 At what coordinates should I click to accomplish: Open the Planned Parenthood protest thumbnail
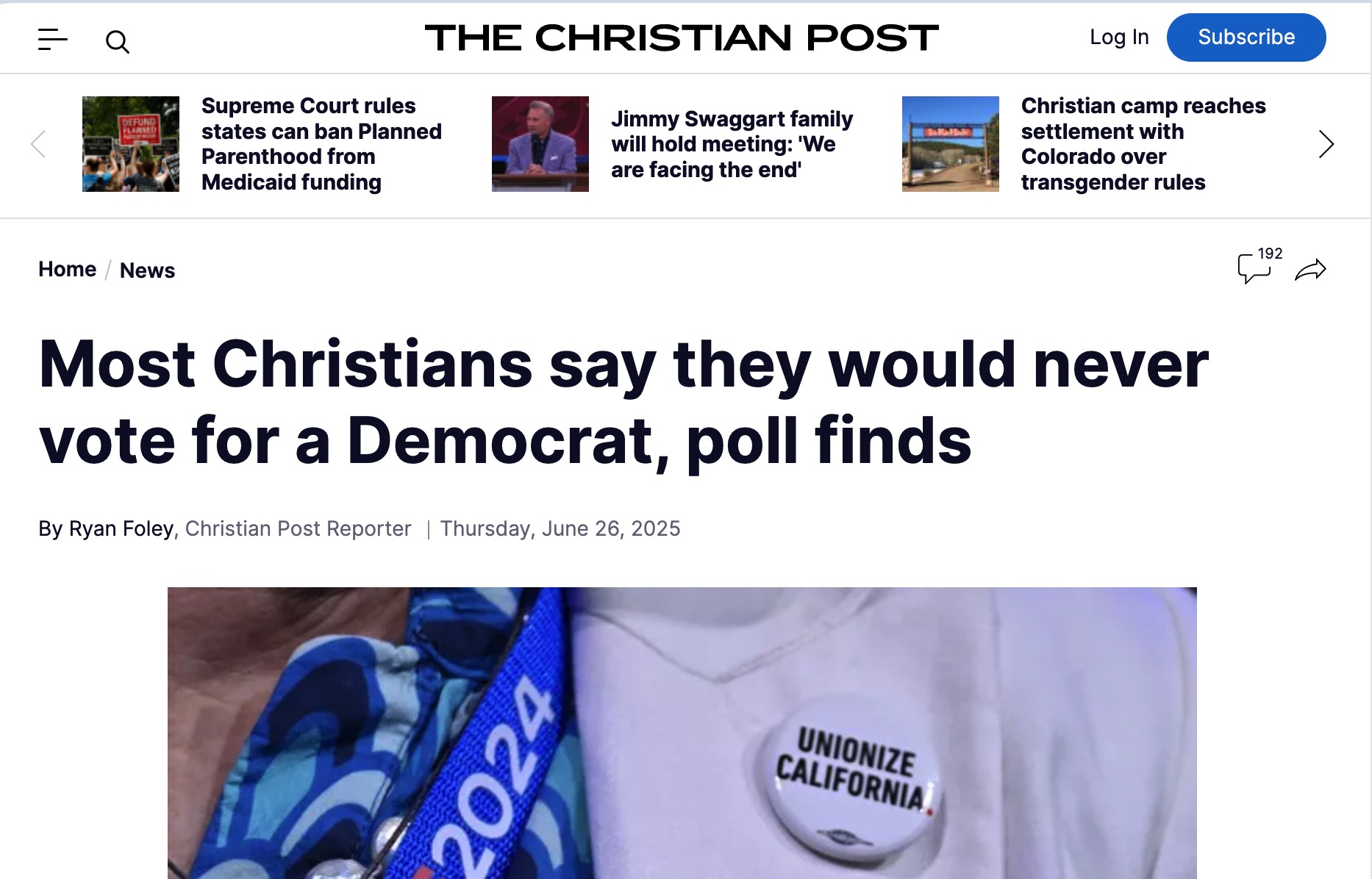point(131,144)
